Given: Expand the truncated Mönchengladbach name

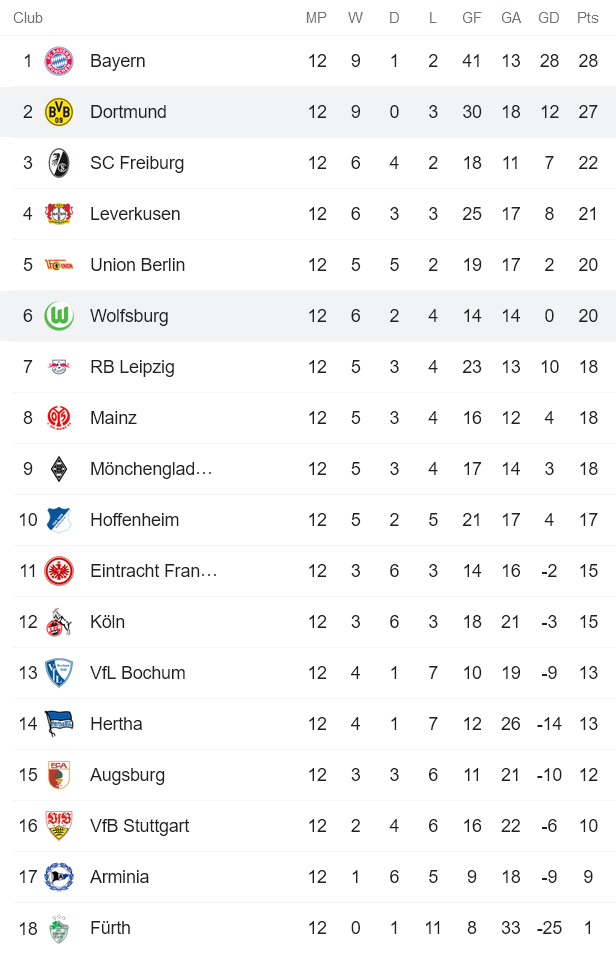Looking at the screenshot, I should point(154,468).
